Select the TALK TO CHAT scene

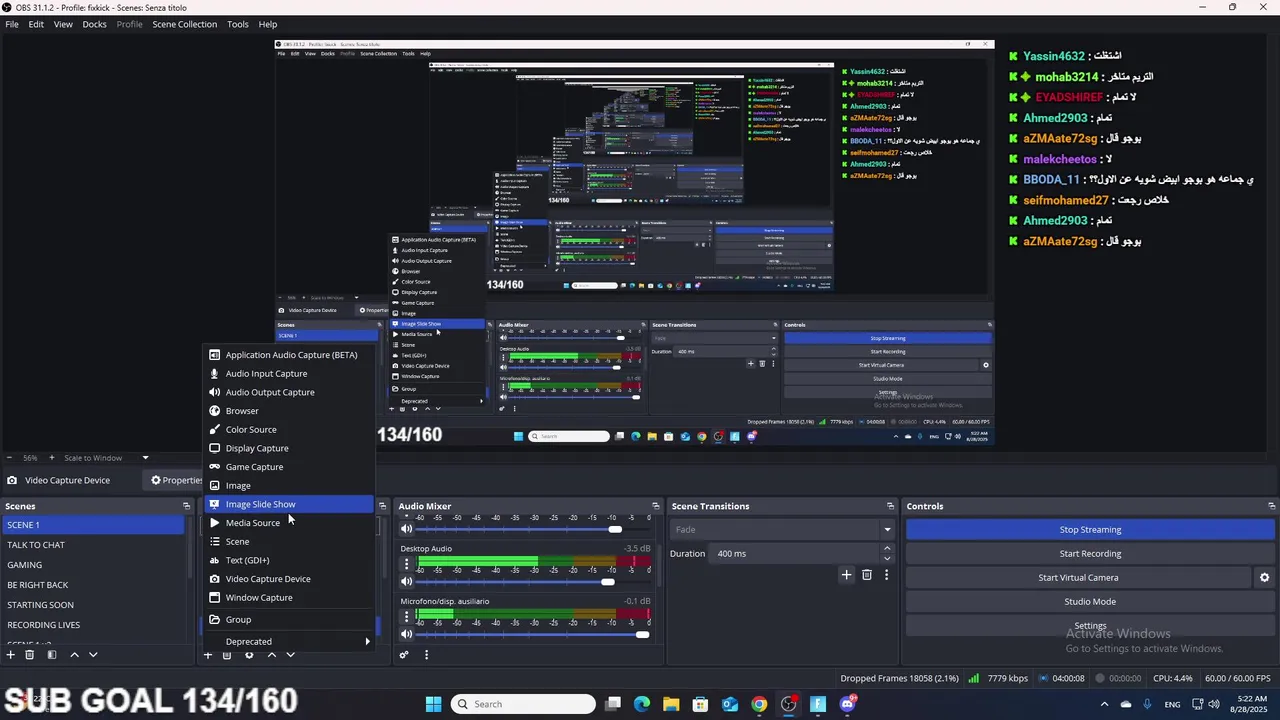pos(93,545)
